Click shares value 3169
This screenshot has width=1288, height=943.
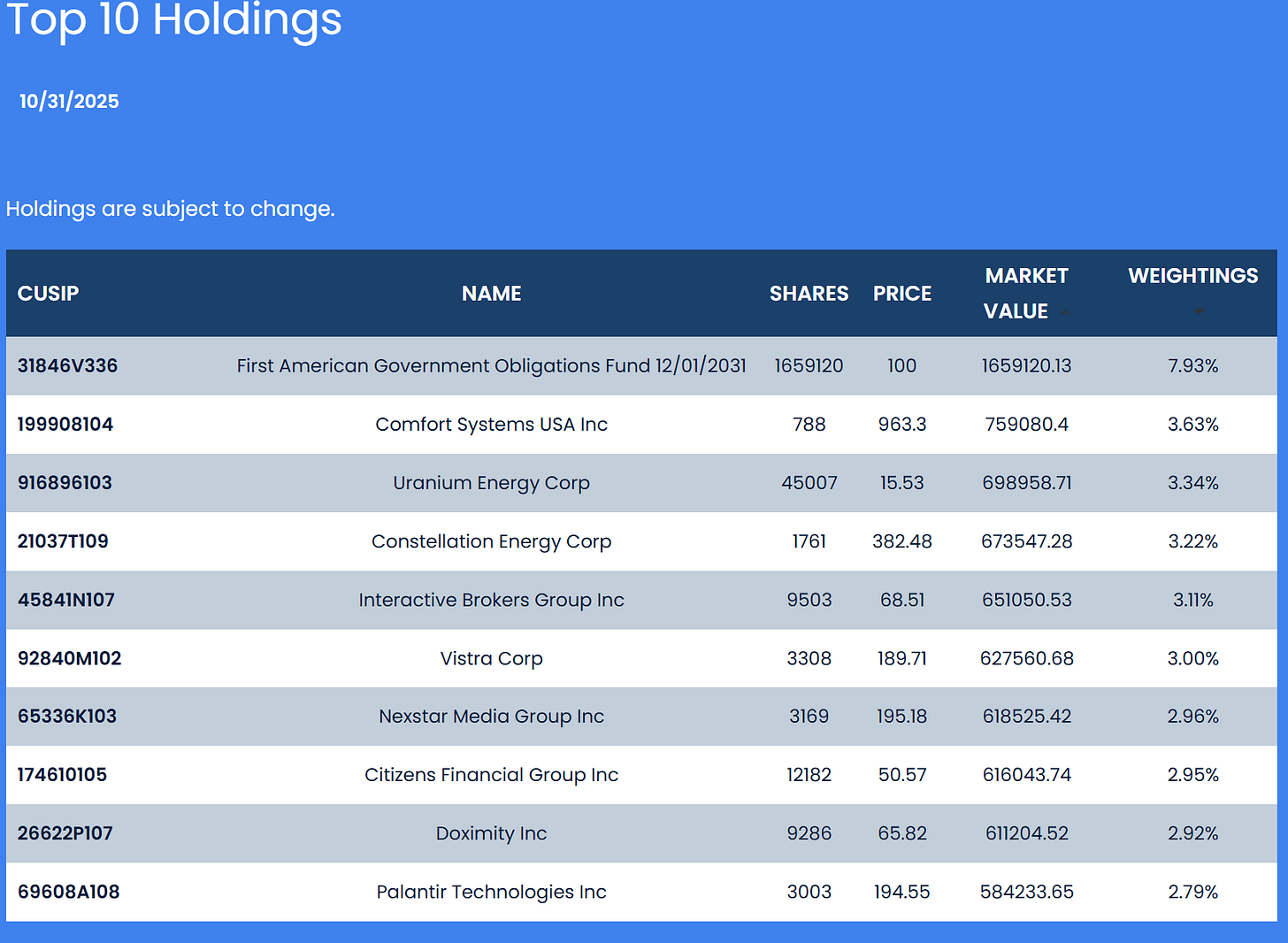click(809, 717)
